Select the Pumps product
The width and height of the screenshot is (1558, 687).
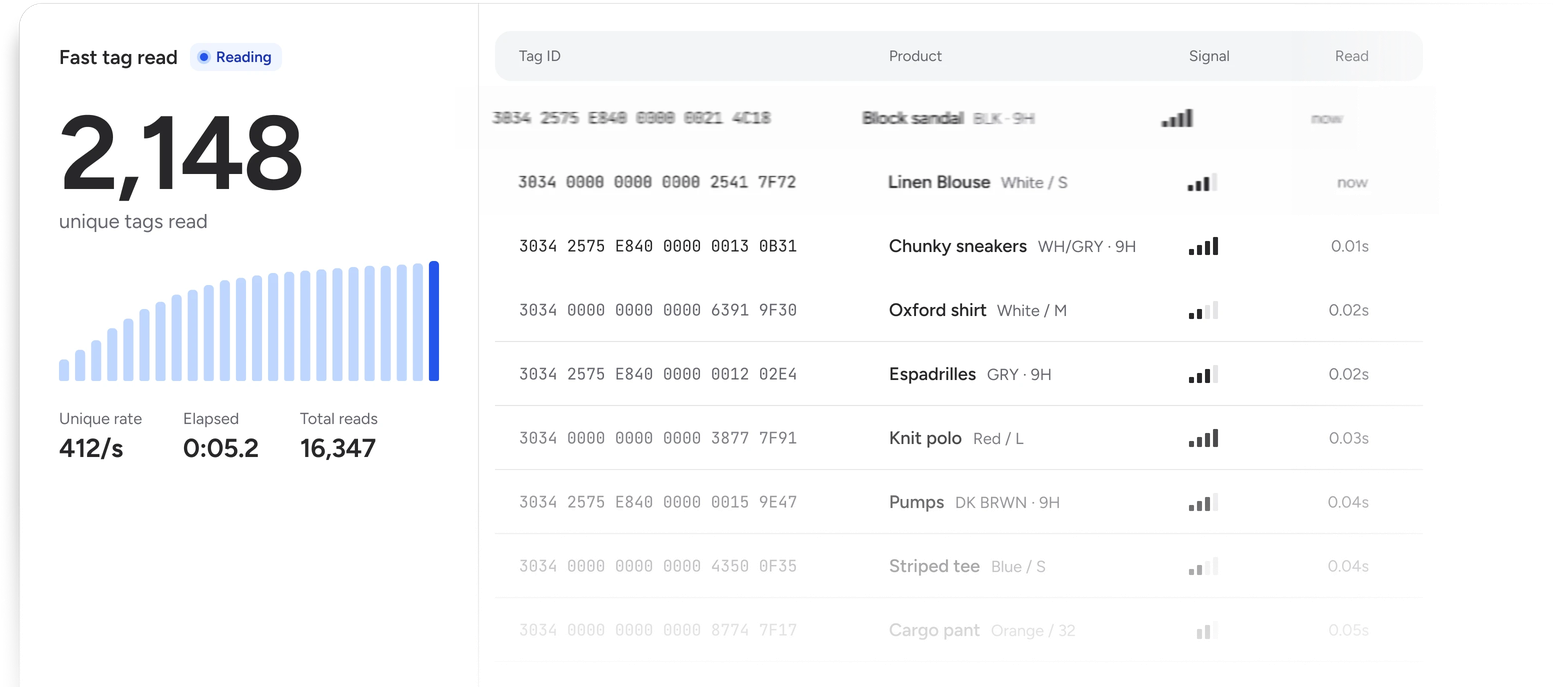916,502
